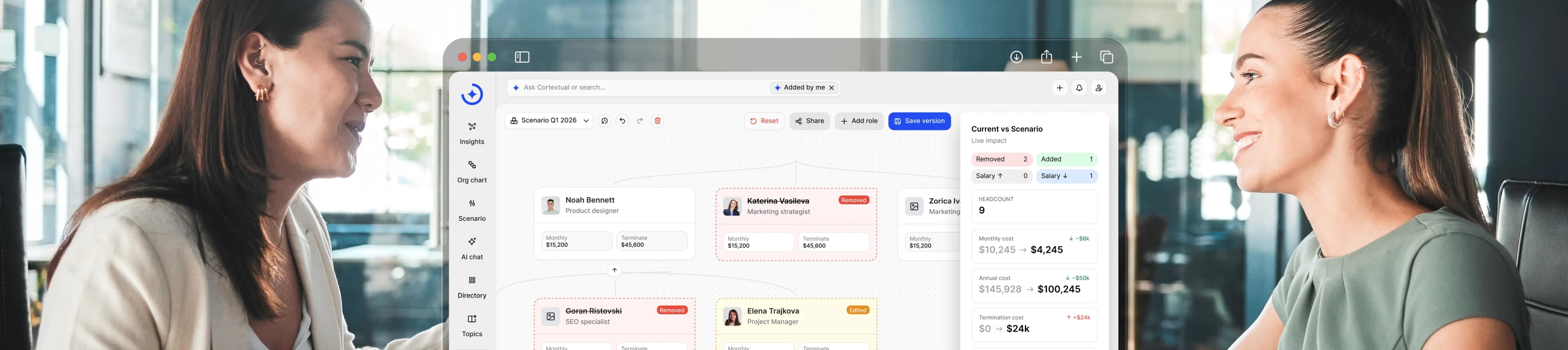
Task: Expand the Scenario Q1 2026 dropdown
Action: [x=549, y=121]
